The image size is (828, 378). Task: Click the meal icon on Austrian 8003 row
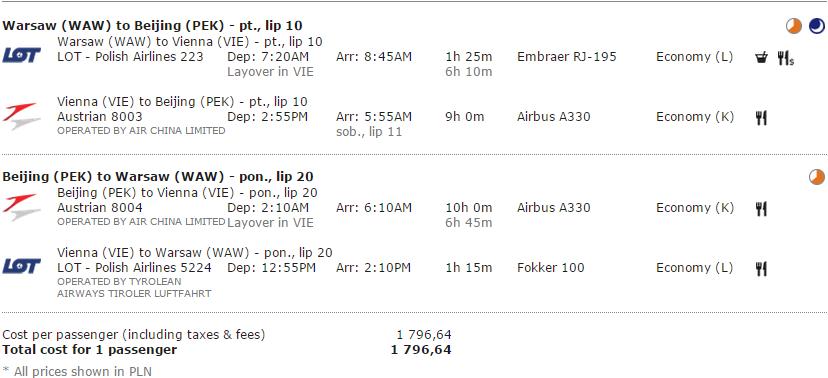[x=761, y=118]
